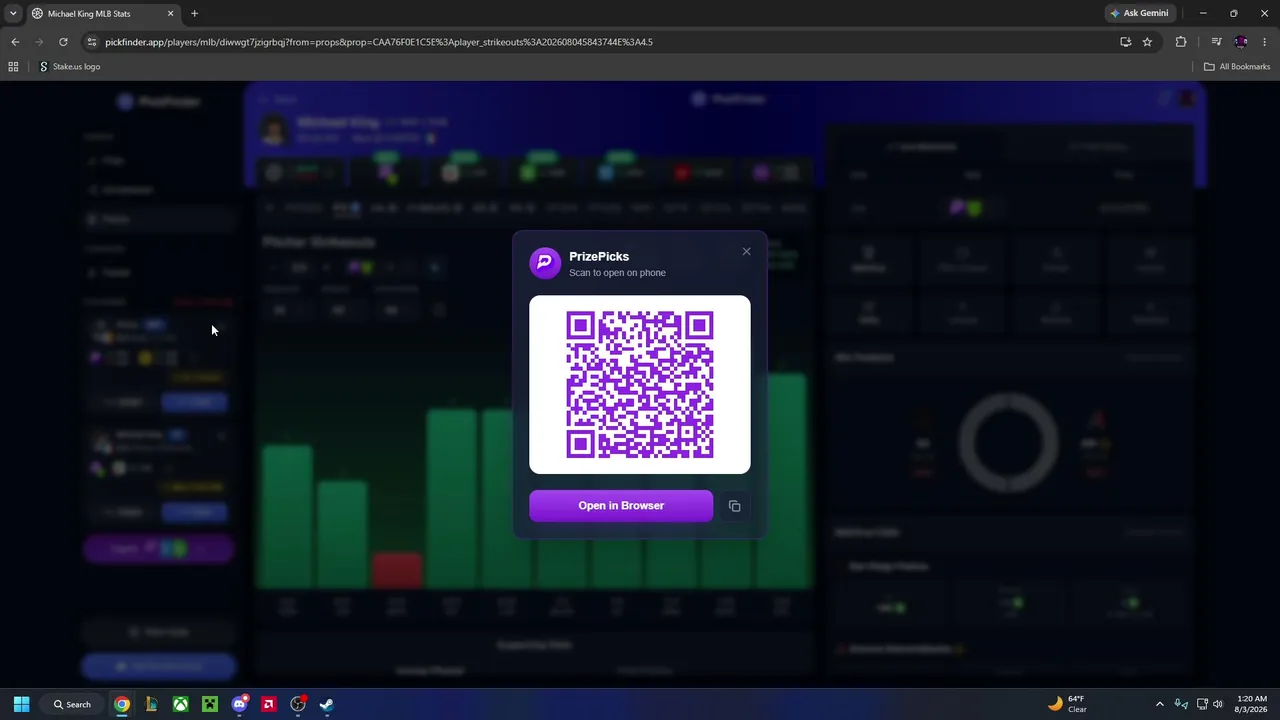Click the taskbar Search box
1280x720 pixels.
tap(73, 704)
